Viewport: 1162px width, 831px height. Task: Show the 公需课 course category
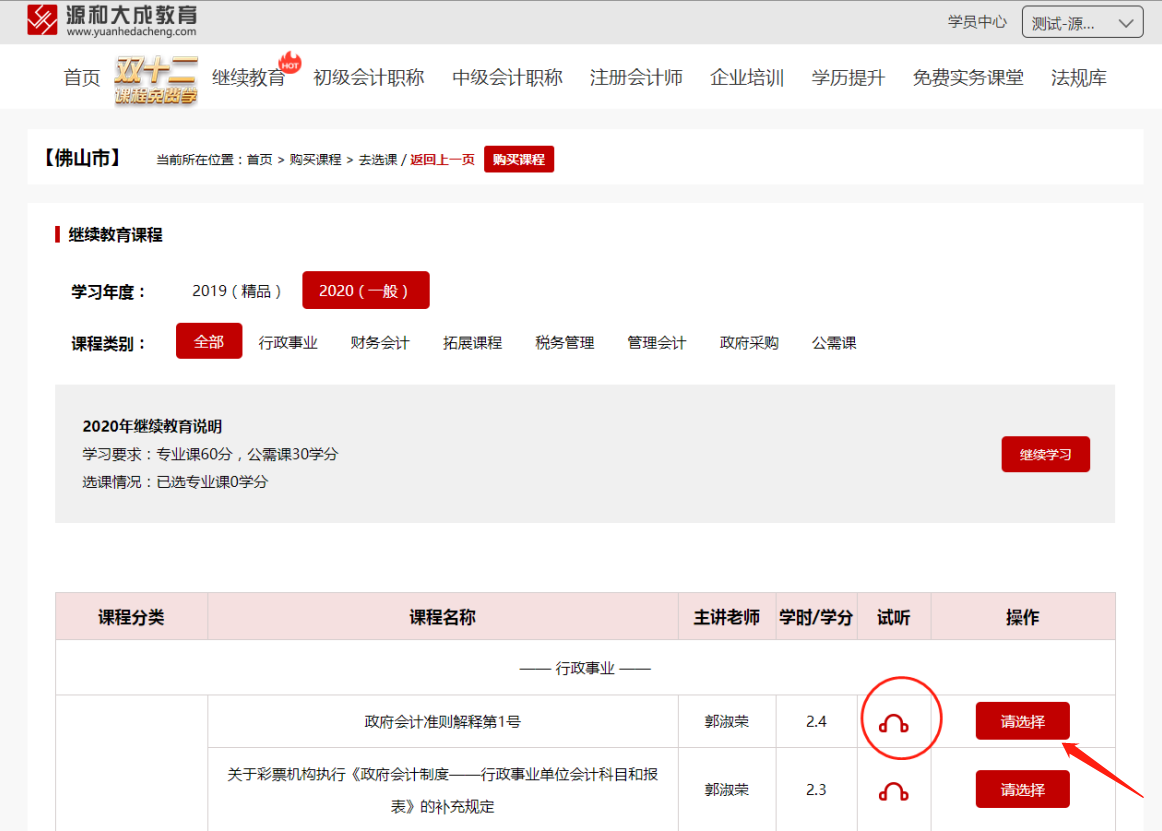click(834, 343)
